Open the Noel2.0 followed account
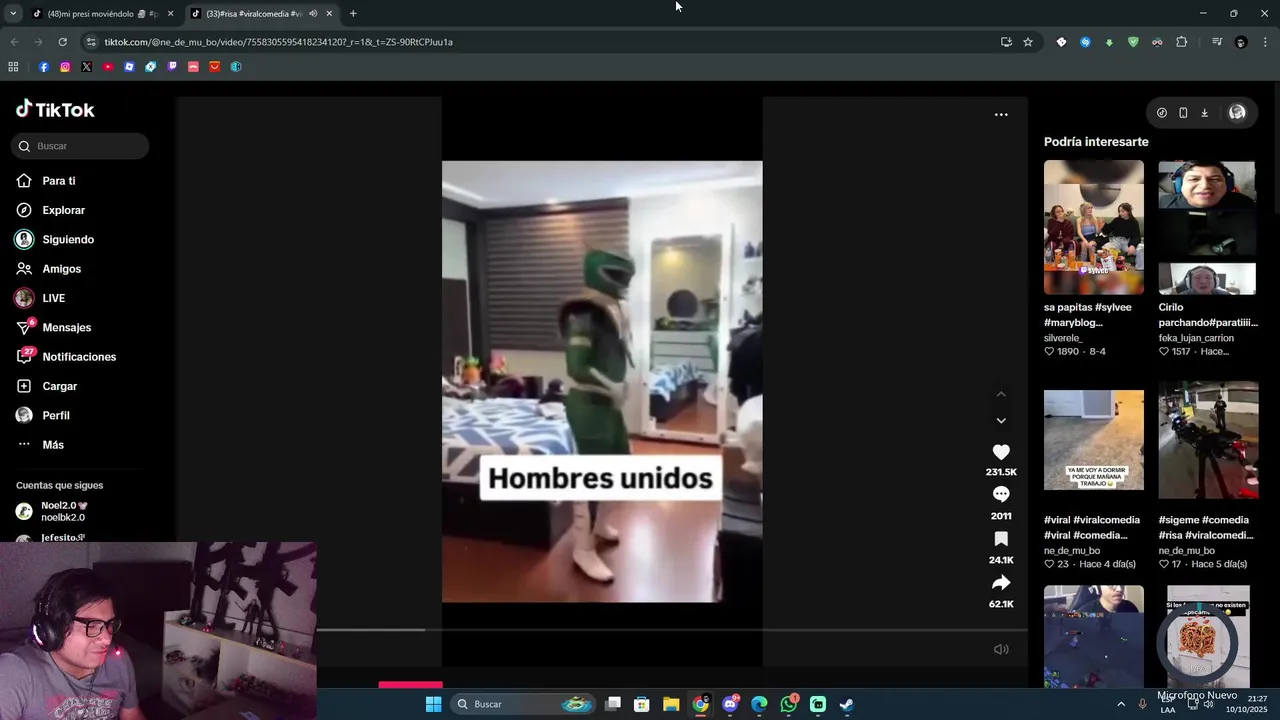 (65, 511)
